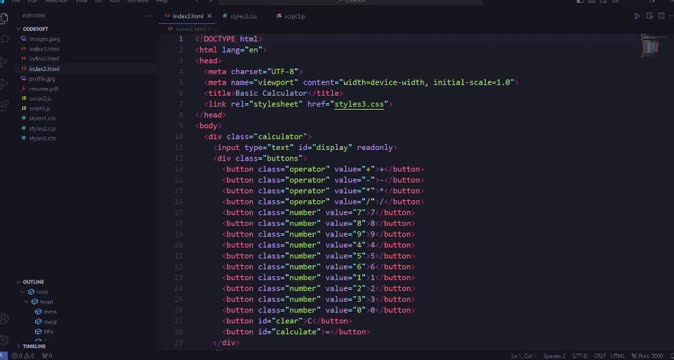Click the split editor right icon

tap(661, 16)
